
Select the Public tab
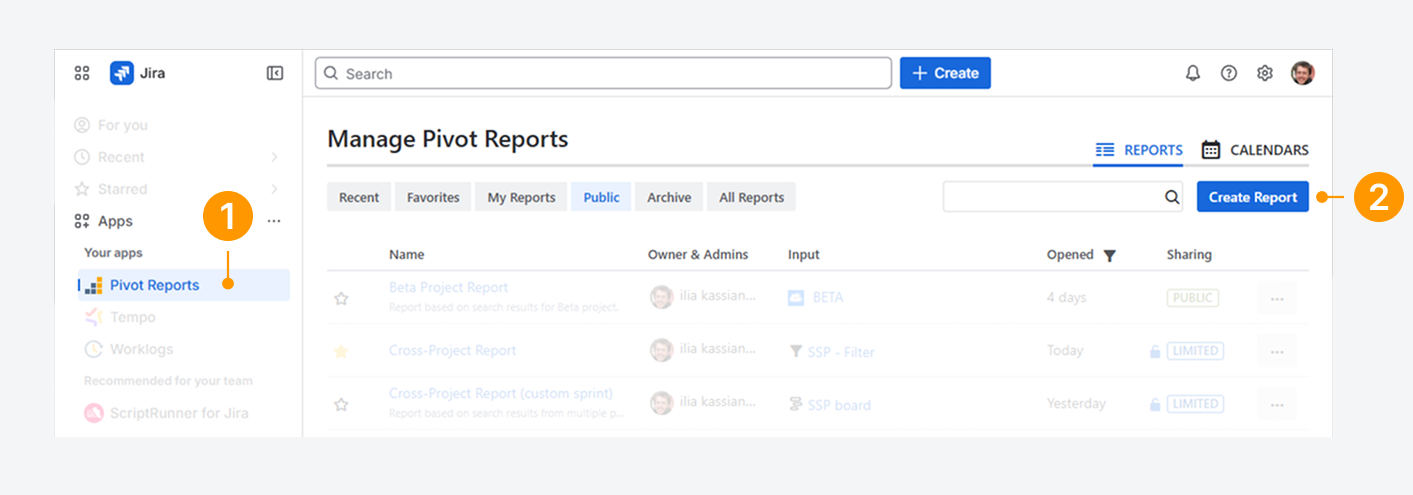click(x=601, y=197)
